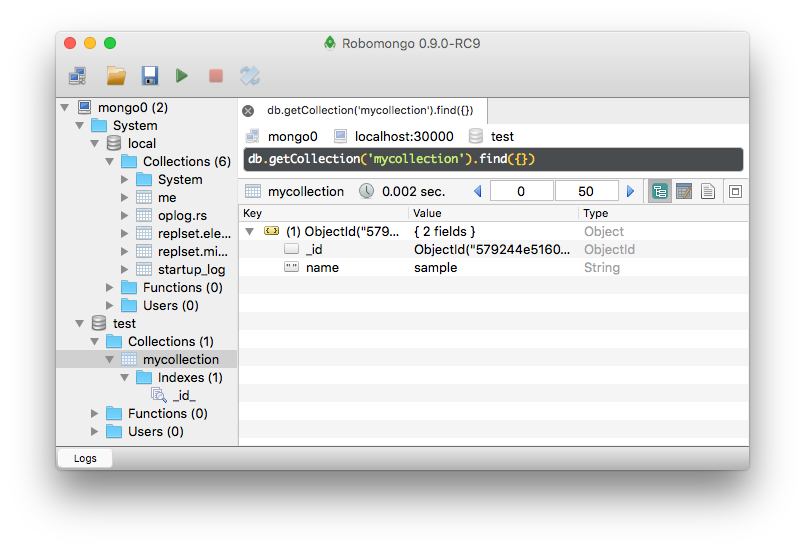Click the test database icon in the query header
805x550 pixels.
(476, 136)
